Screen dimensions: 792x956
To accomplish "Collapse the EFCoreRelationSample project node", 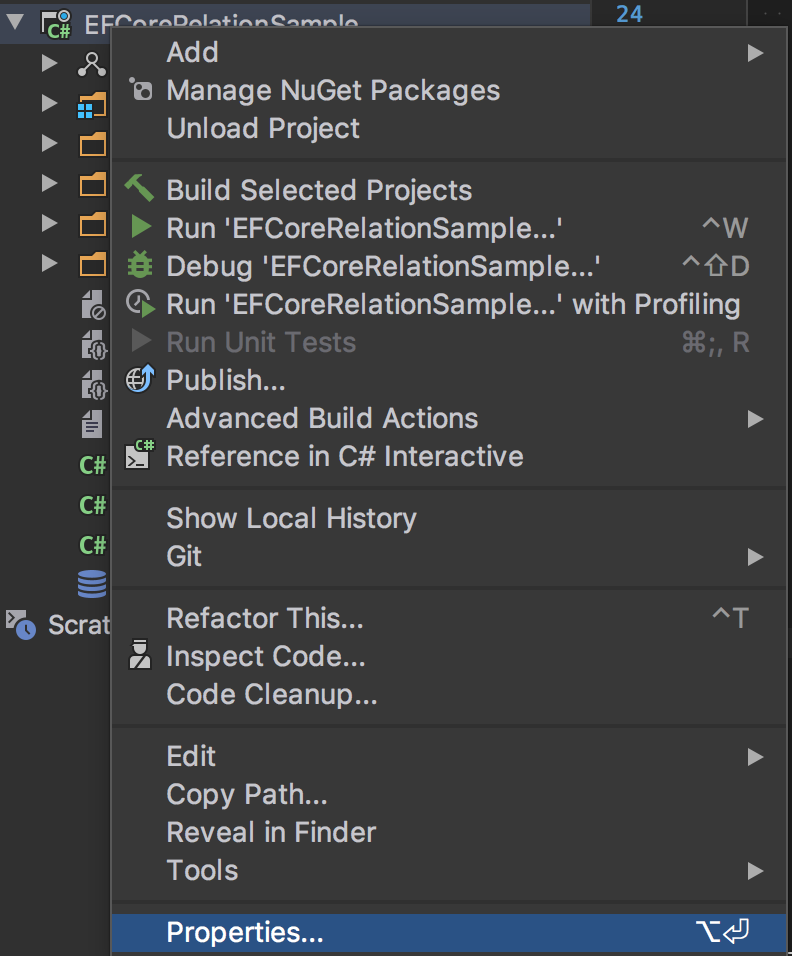I will [15, 22].
